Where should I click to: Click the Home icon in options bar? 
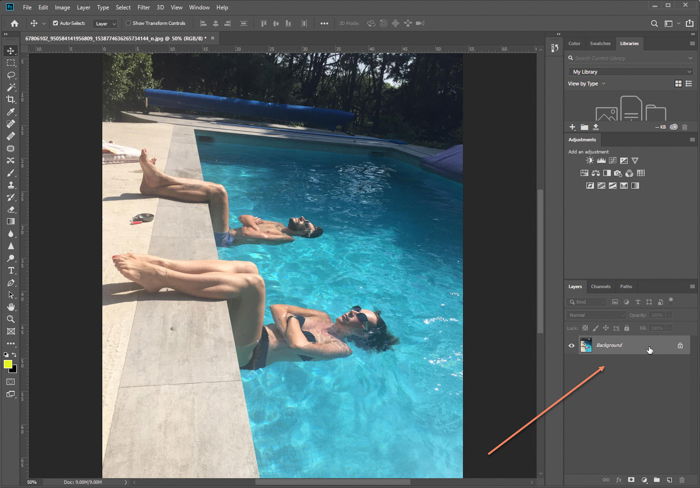pos(14,23)
